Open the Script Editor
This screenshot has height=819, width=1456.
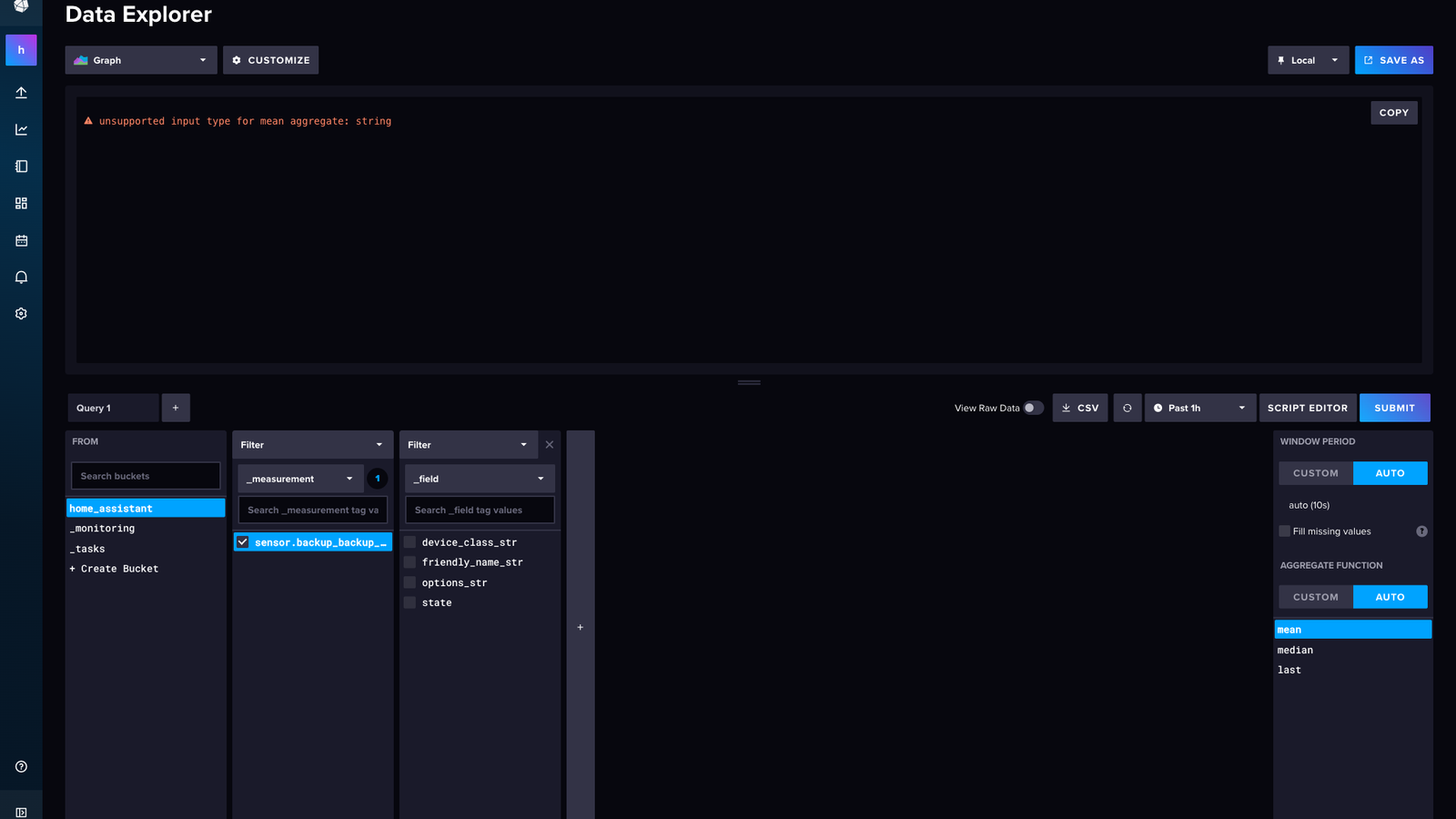1308,408
